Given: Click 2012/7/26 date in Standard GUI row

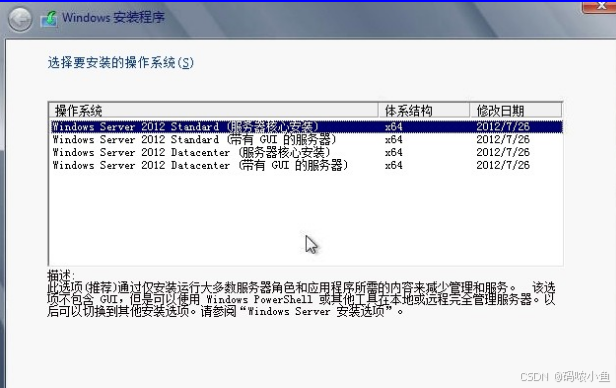Looking at the screenshot, I should (503, 139).
